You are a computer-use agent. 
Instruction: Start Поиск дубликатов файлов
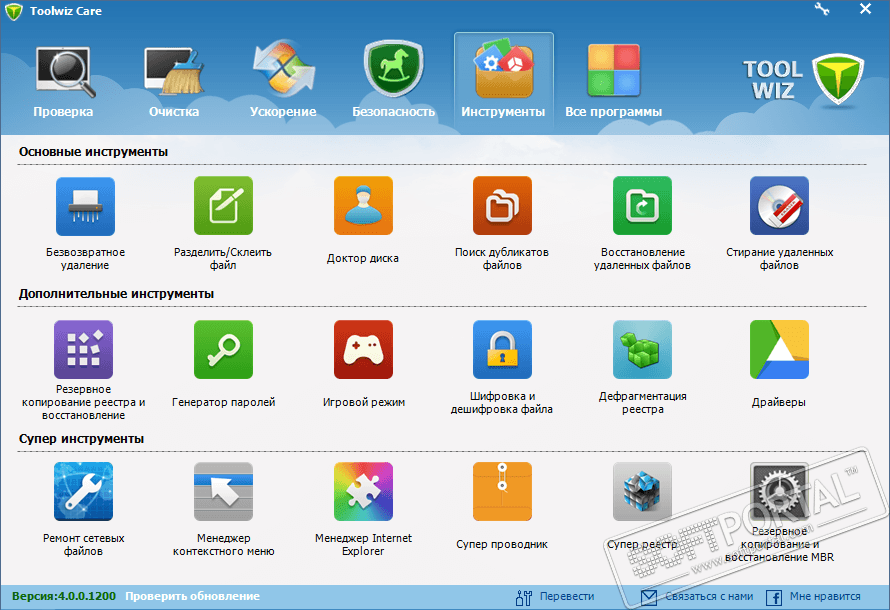click(502, 206)
